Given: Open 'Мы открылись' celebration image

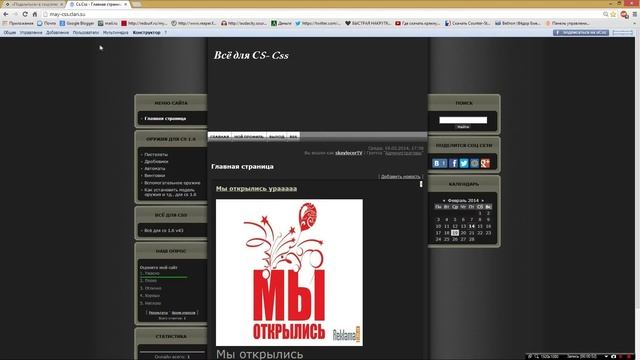Looking at the screenshot, I should pyautogui.click(x=289, y=273).
